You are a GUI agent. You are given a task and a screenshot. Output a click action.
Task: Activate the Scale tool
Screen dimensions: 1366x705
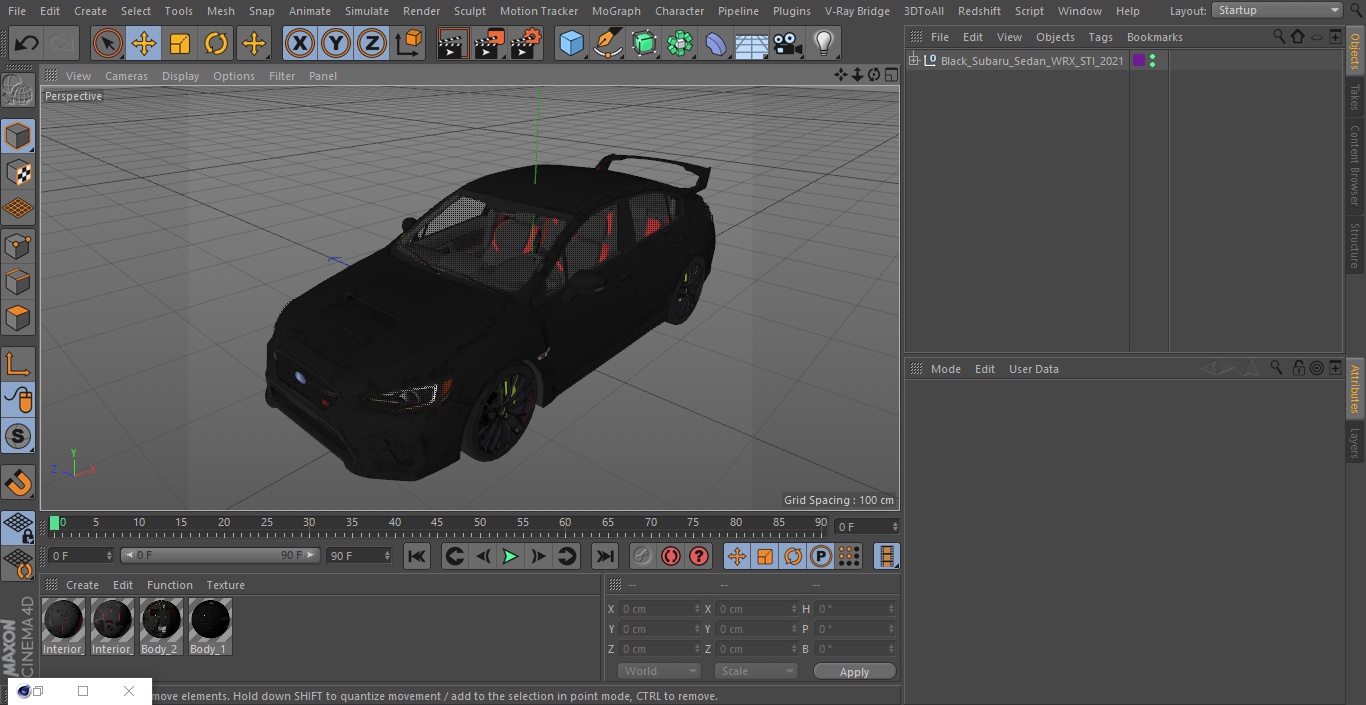[180, 43]
